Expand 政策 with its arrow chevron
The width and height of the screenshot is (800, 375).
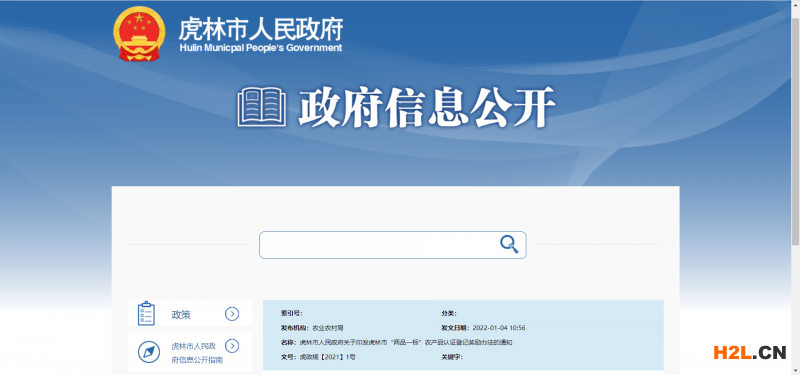[x=232, y=314]
